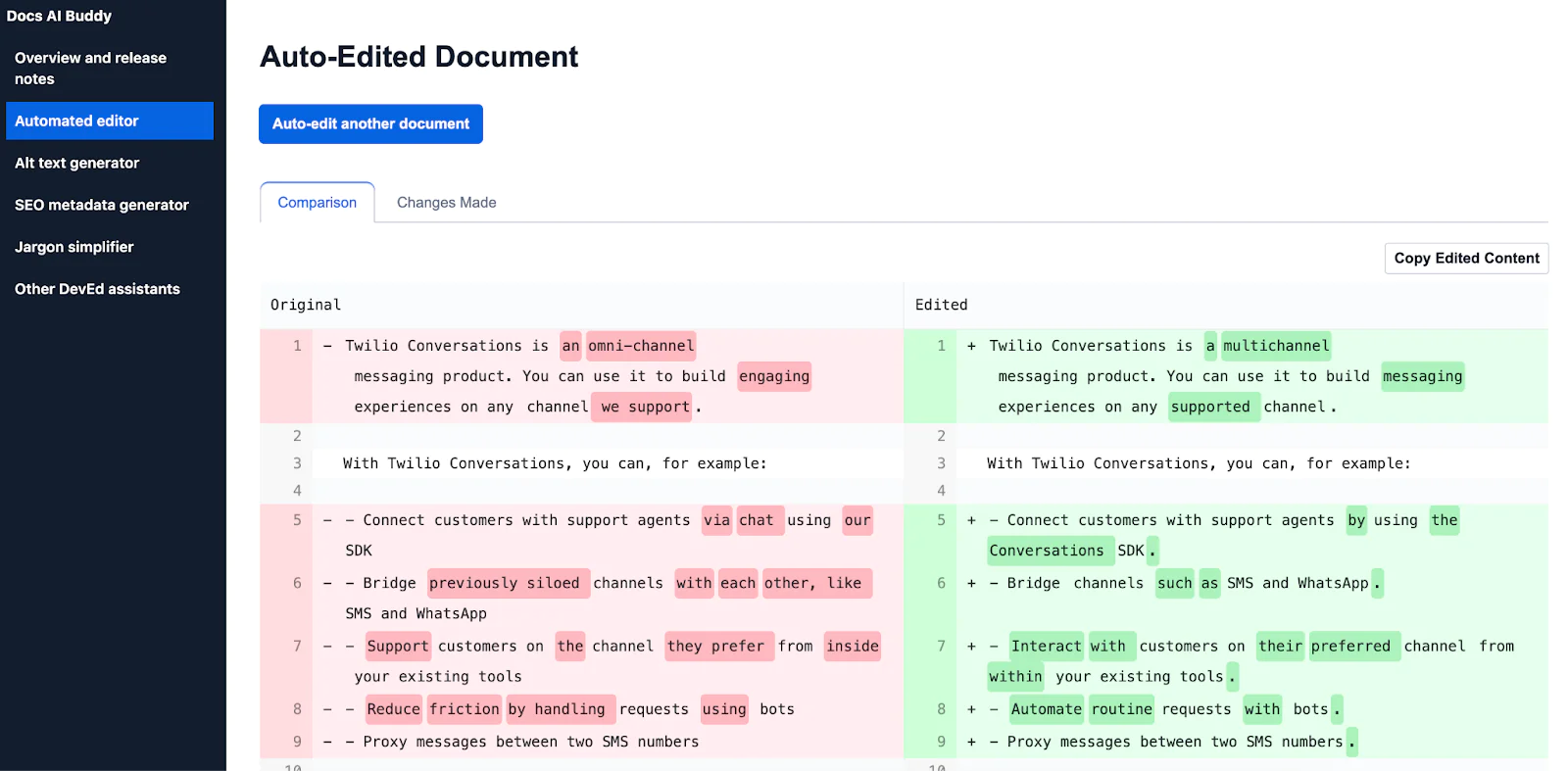Click 'With Twilio Conversations' line in edited
The height and width of the screenshot is (771, 1568).
point(1199,463)
